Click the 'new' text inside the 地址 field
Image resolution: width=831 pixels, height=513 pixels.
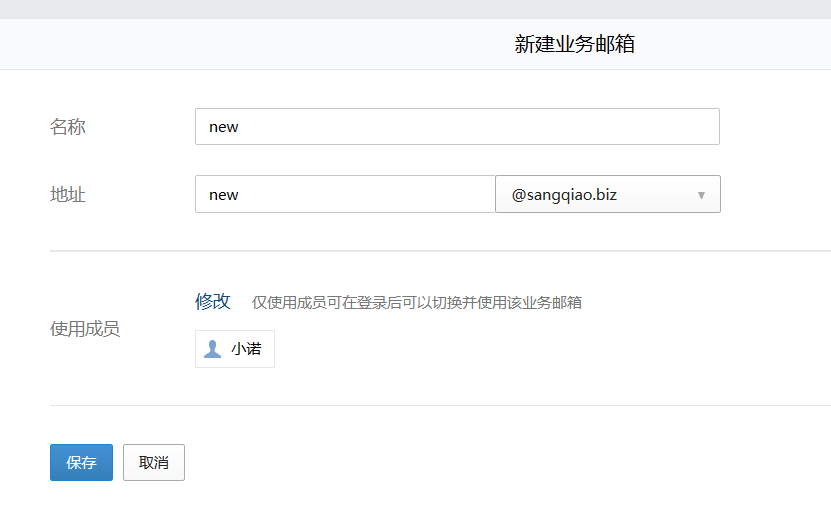tap(223, 194)
